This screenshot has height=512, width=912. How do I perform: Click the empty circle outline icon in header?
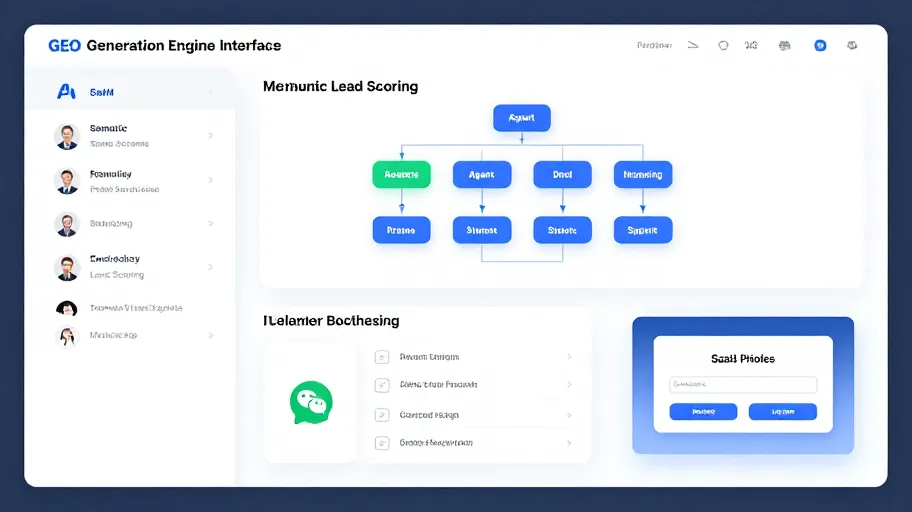pyautogui.click(x=723, y=45)
